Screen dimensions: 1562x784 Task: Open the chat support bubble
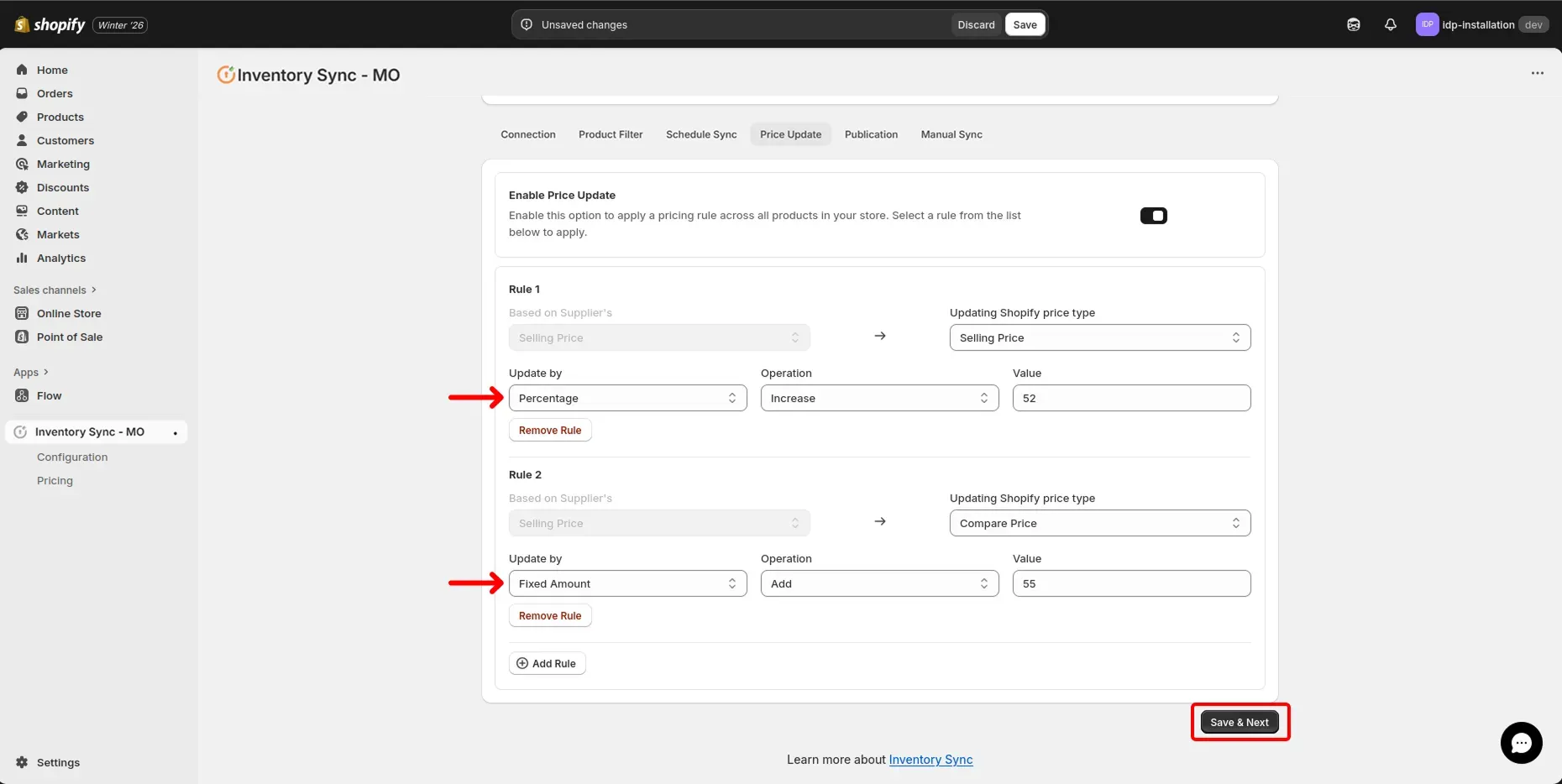point(1521,743)
